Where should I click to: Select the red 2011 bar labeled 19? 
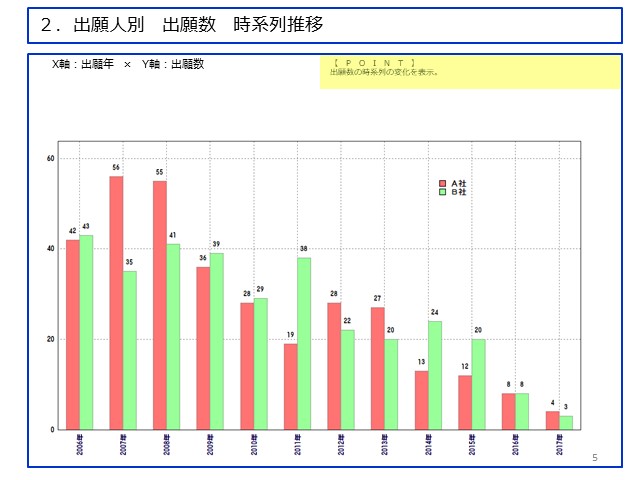290,386
